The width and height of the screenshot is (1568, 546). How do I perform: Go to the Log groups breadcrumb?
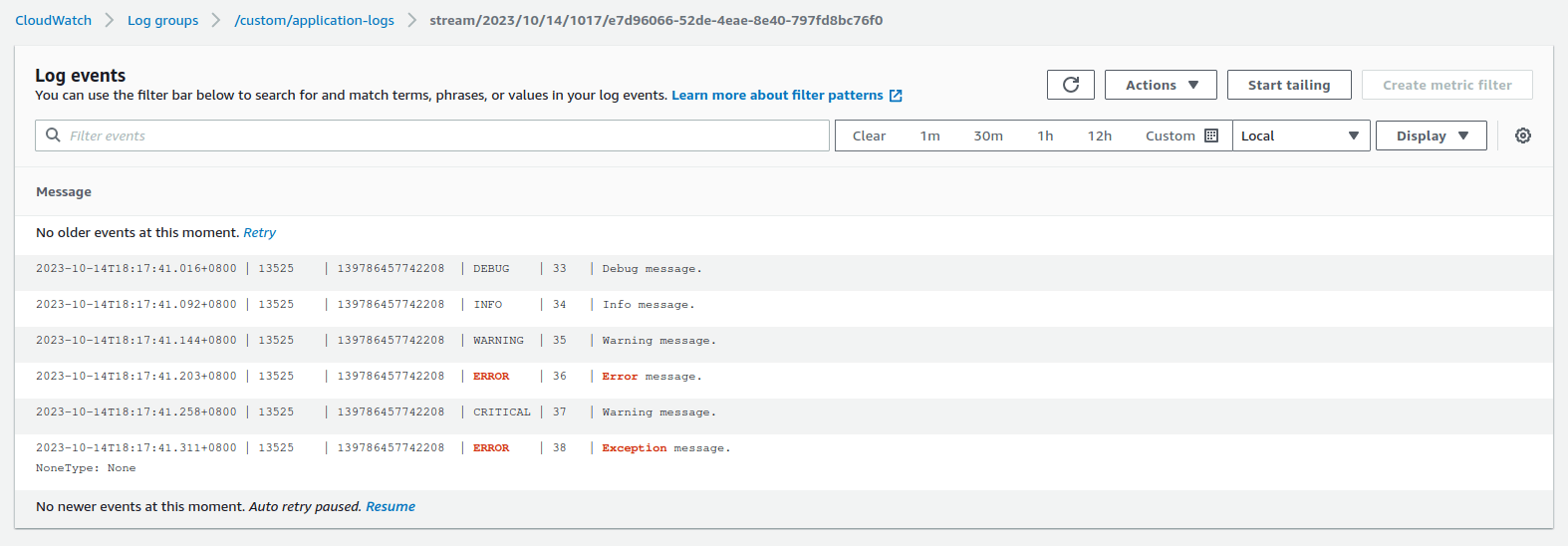click(162, 20)
